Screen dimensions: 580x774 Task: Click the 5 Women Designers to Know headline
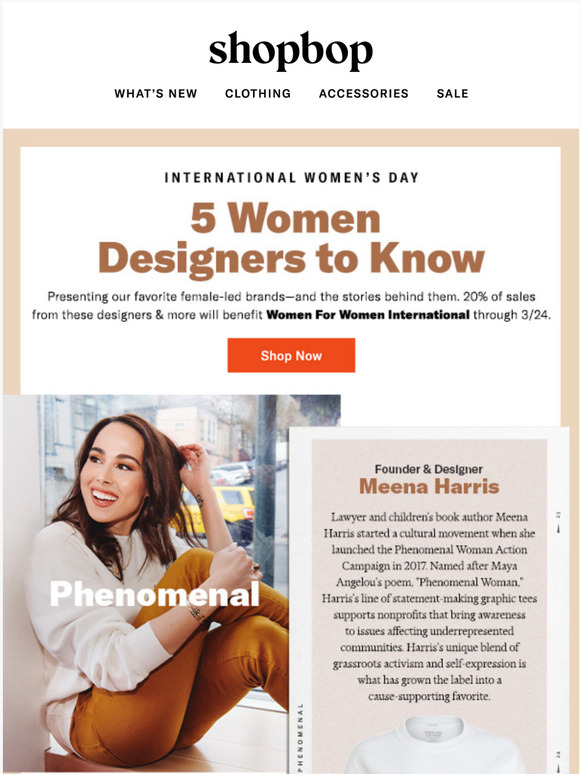click(x=291, y=238)
